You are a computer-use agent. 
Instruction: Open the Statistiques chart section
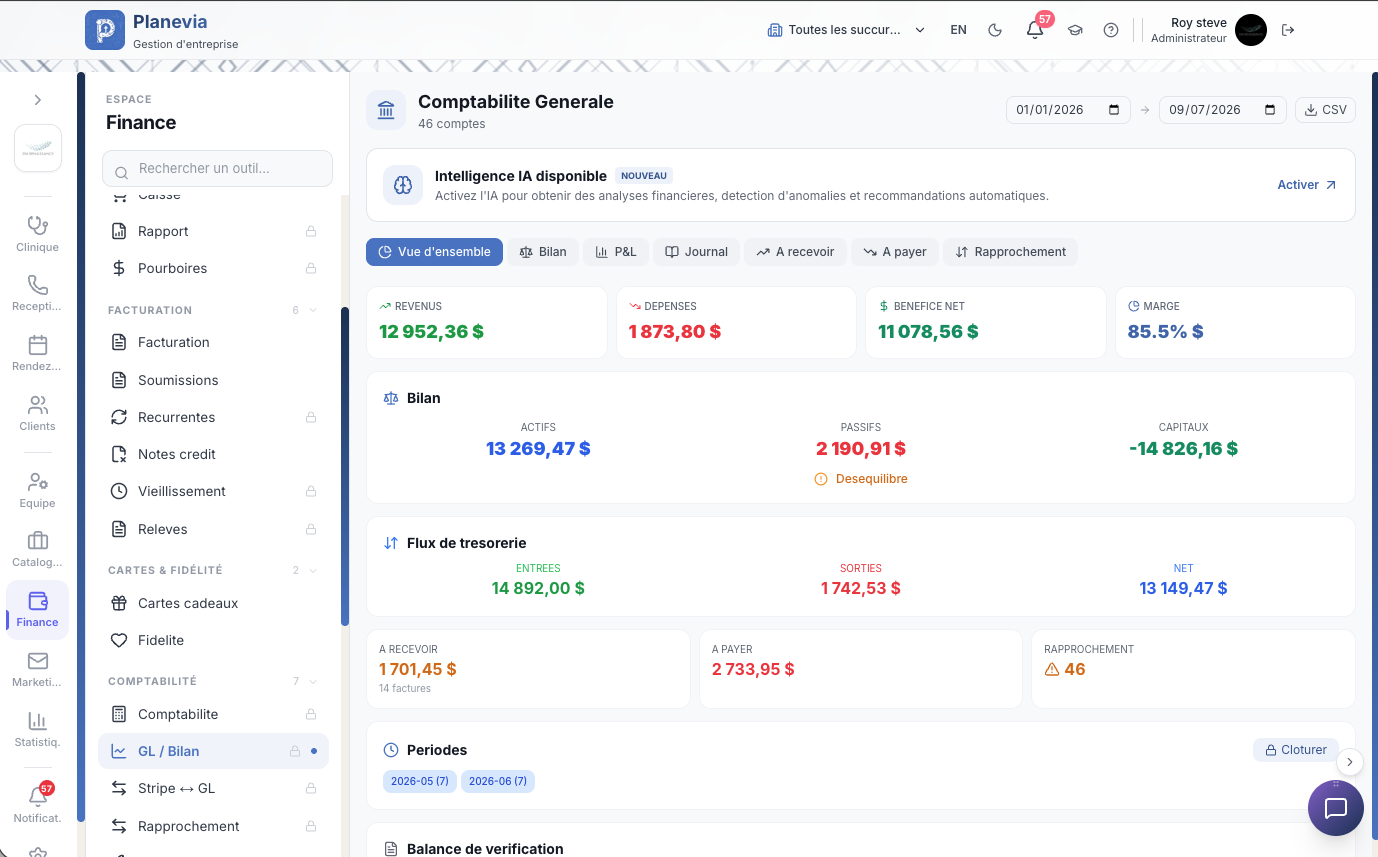click(38, 730)
